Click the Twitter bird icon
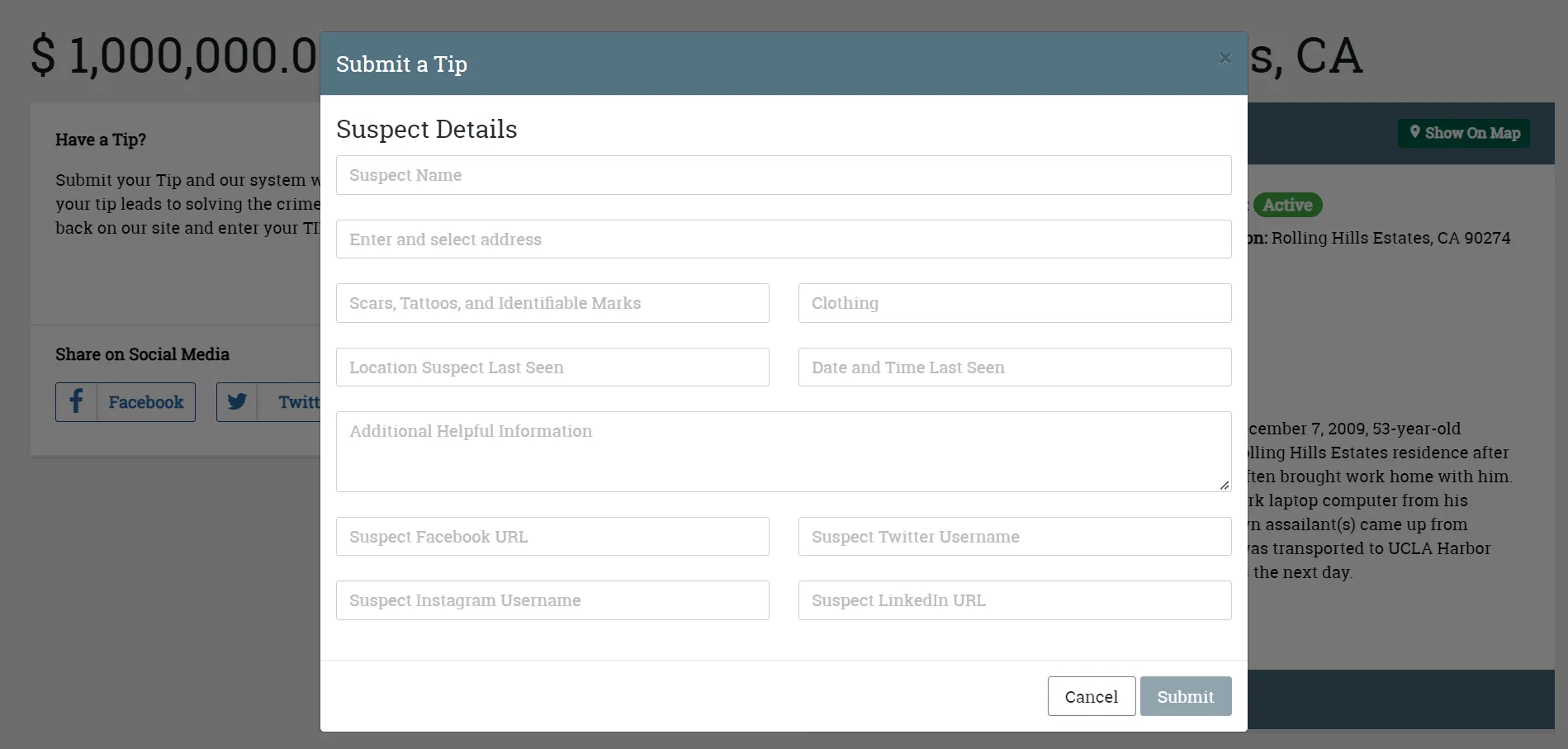This screenshot has width=1568, height=749. coord(237,402)
